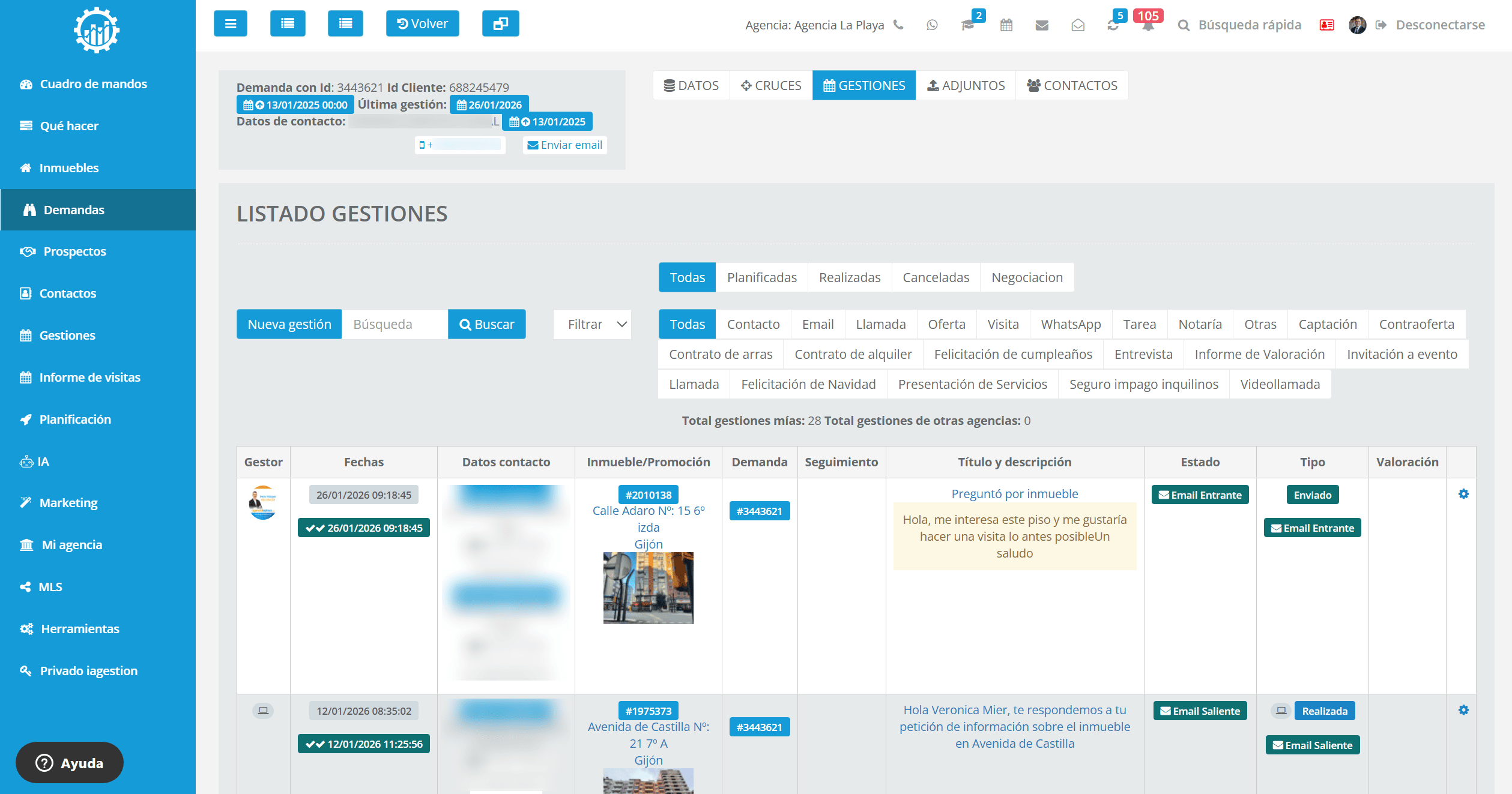The height and width of the screenshot is (794, 1512).
Task: Filter gestiones by WhatsApp type
Action: 1071,325
